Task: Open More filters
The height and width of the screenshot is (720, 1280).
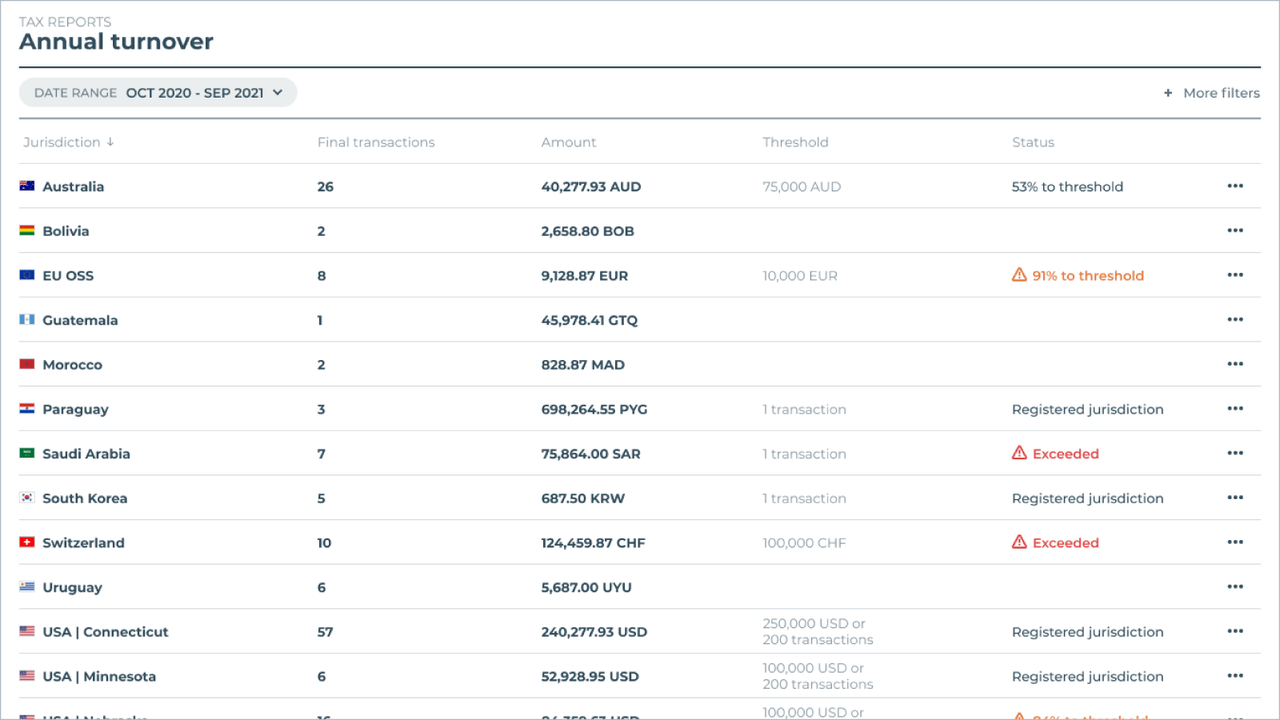Action: click(1220, 93)
